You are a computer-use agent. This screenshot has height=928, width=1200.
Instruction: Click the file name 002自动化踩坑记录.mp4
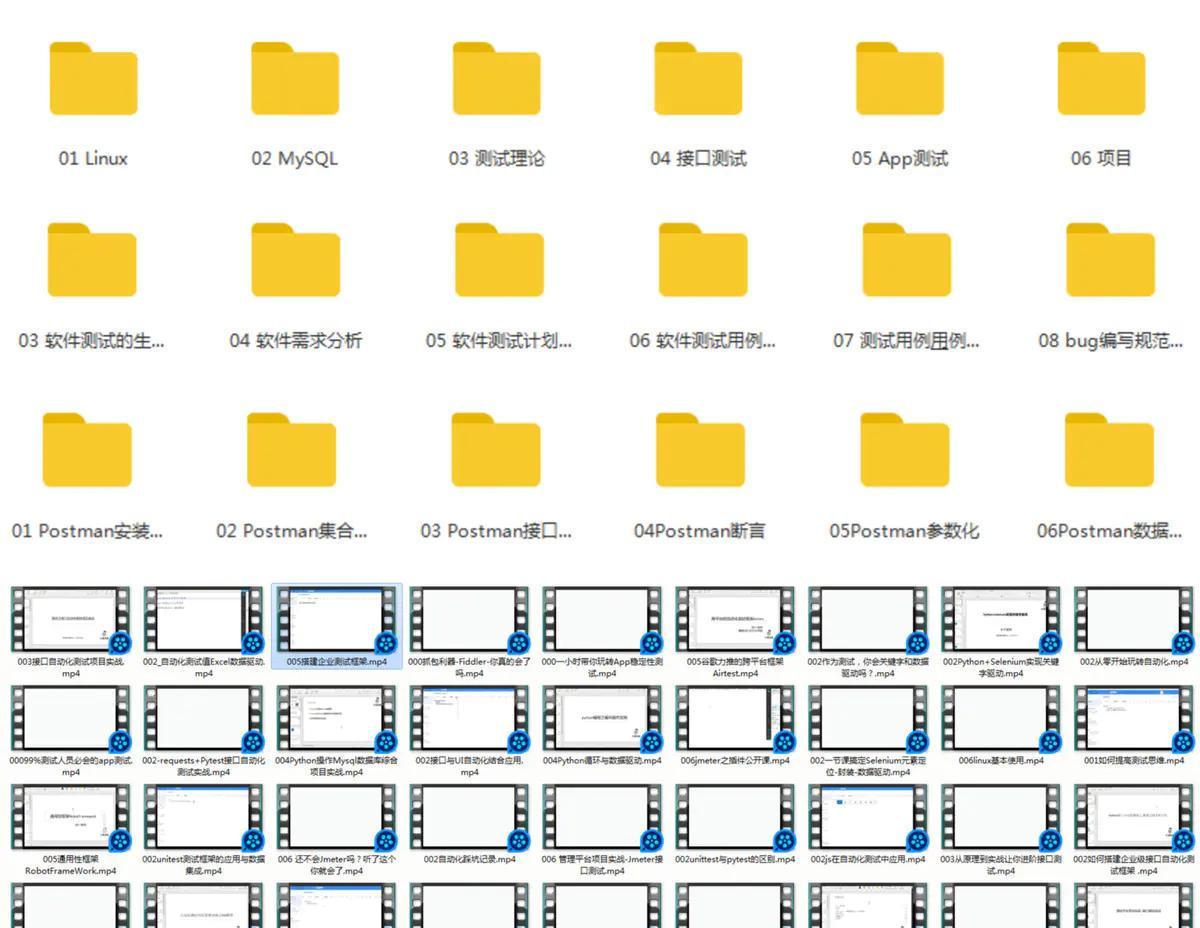click(470, 859)
